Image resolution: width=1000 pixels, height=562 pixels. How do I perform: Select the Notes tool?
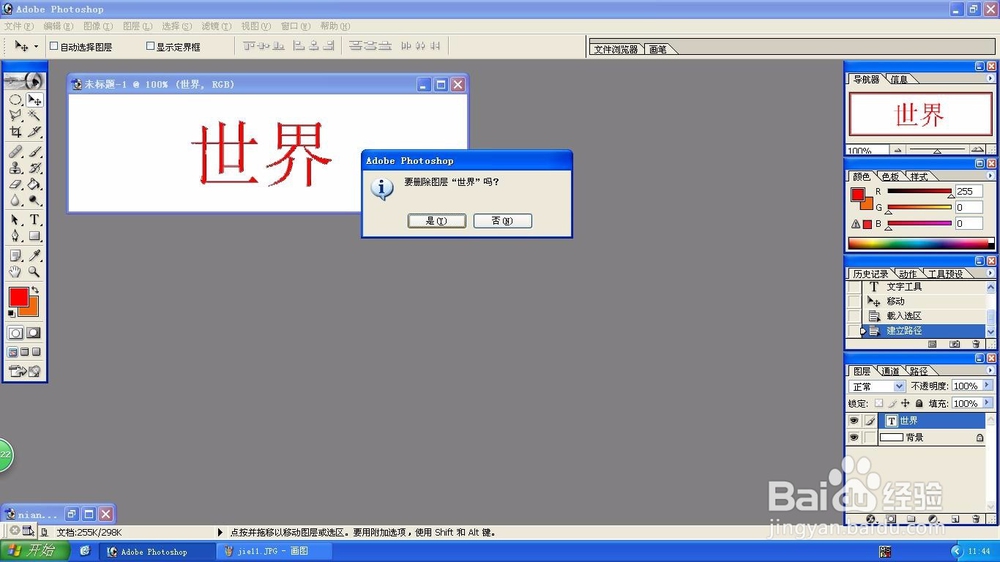pyautogui.click(x=15, y=256)
